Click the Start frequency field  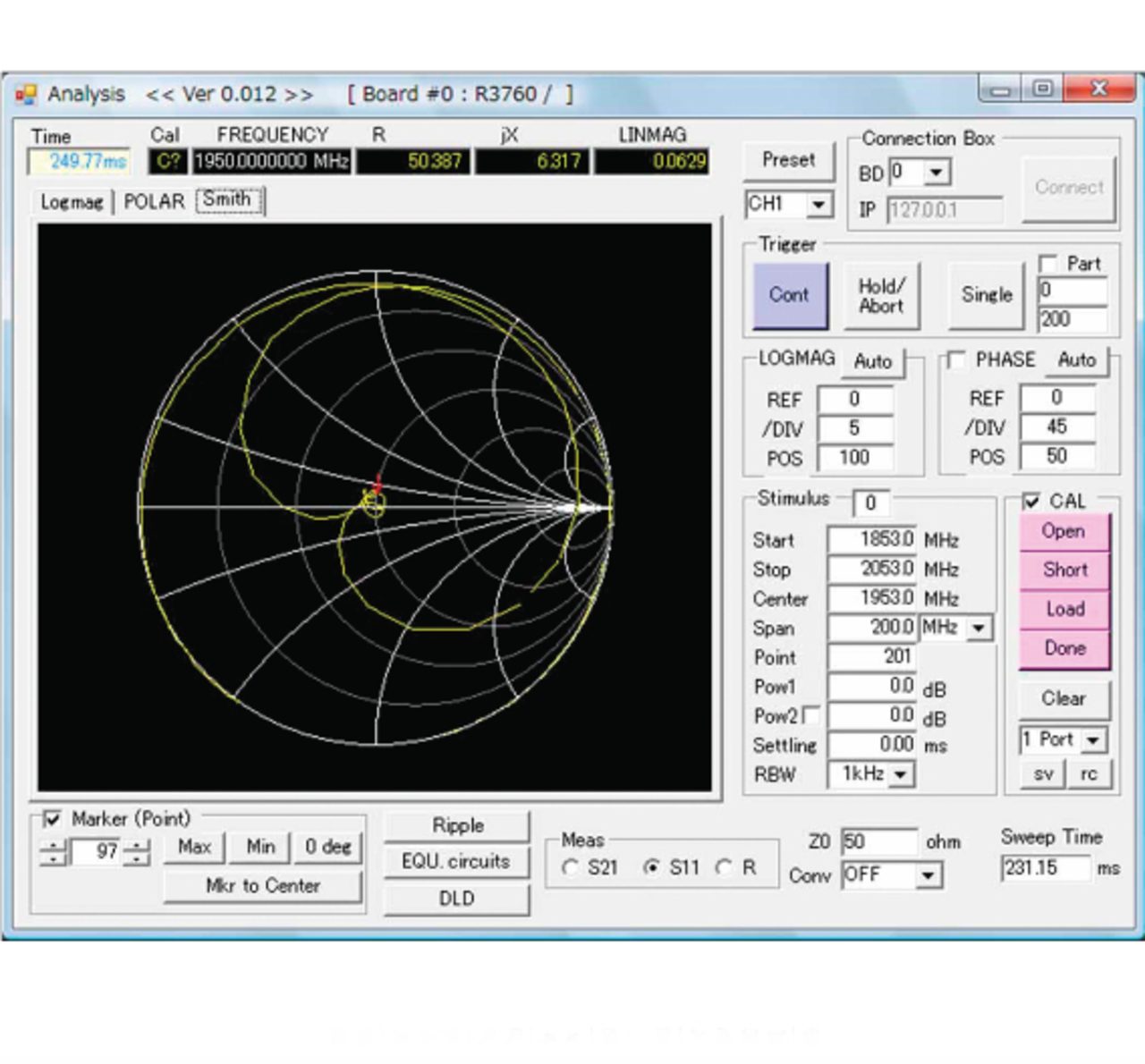tap(871, 539)
